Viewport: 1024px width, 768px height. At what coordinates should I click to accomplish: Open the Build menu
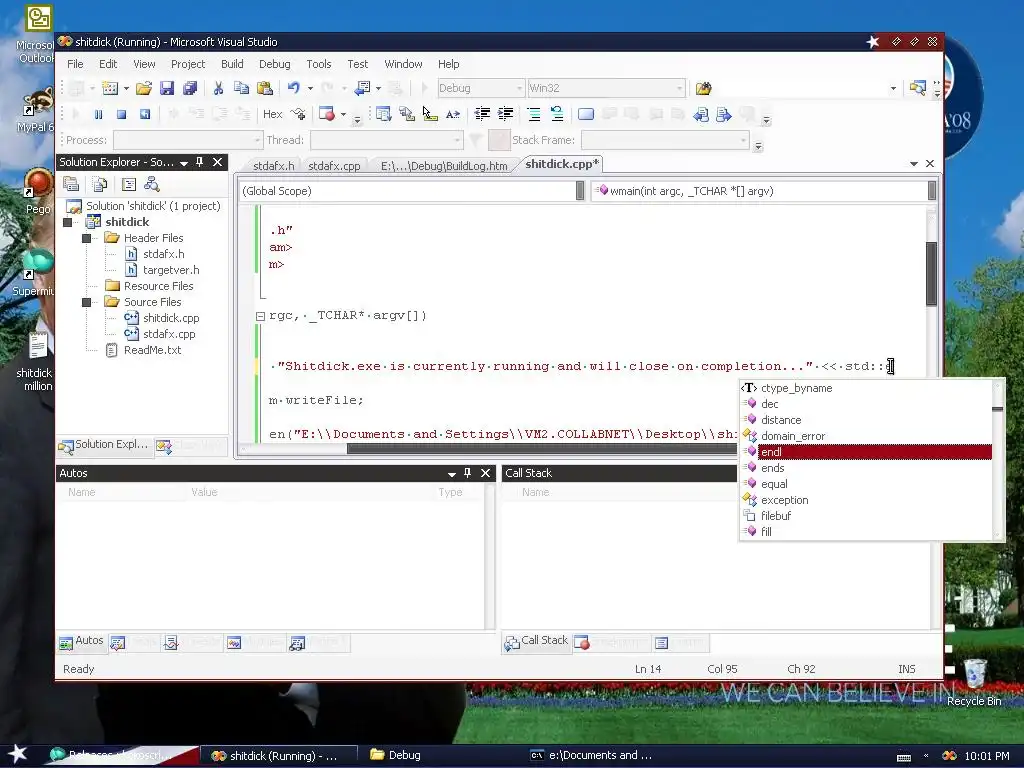tap(232, 64)
